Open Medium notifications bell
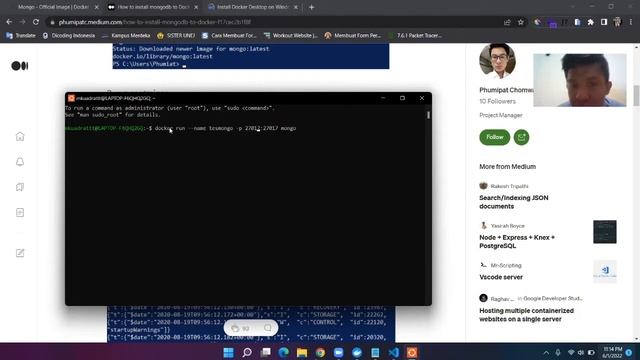The height and width of the screenshot is (360, 640). 20,162
